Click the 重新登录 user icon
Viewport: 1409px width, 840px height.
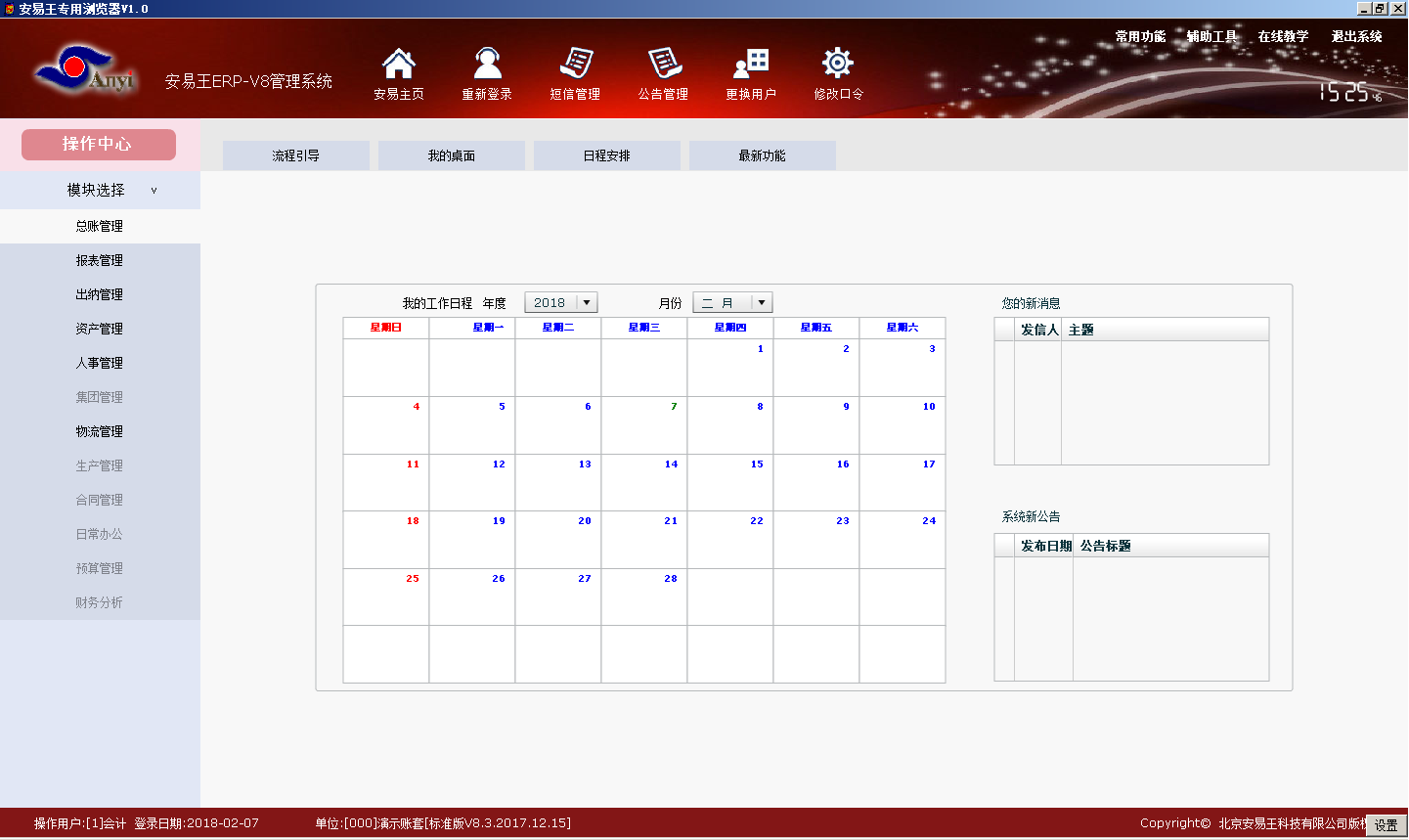487,65
